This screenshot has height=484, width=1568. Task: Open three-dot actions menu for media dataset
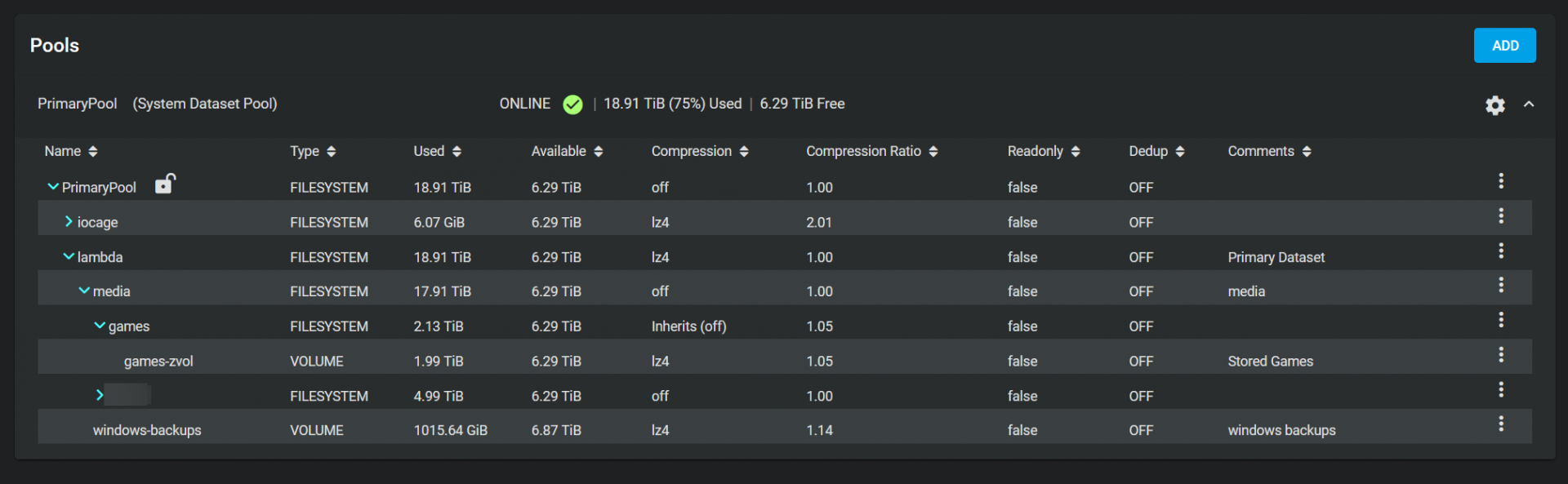(x=1500, y=286)
